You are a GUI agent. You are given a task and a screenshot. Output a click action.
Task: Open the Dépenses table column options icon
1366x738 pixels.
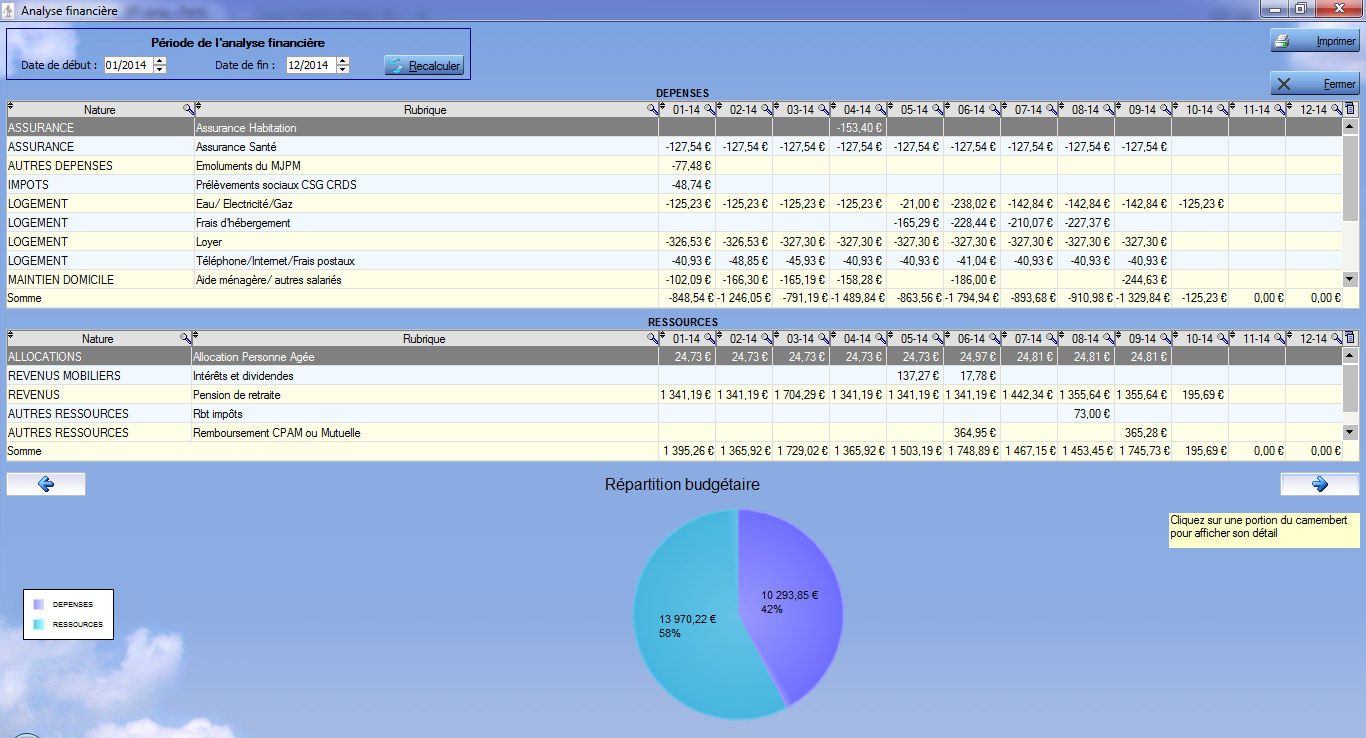point(1350,109)
